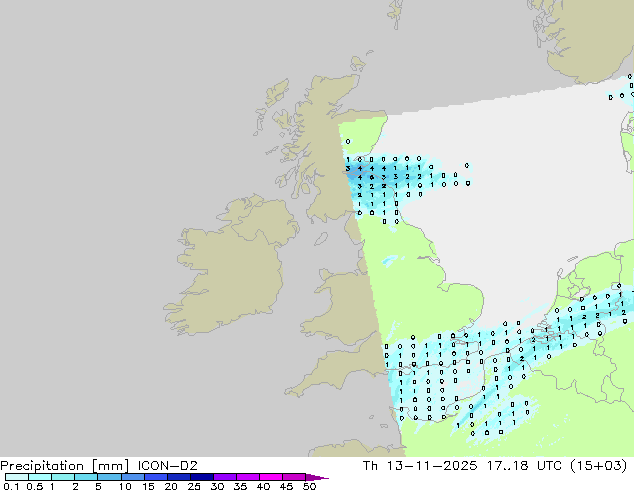Click the 25–30 mm navy legend swatch
634x490 pixels.
[x=201, y=477]
